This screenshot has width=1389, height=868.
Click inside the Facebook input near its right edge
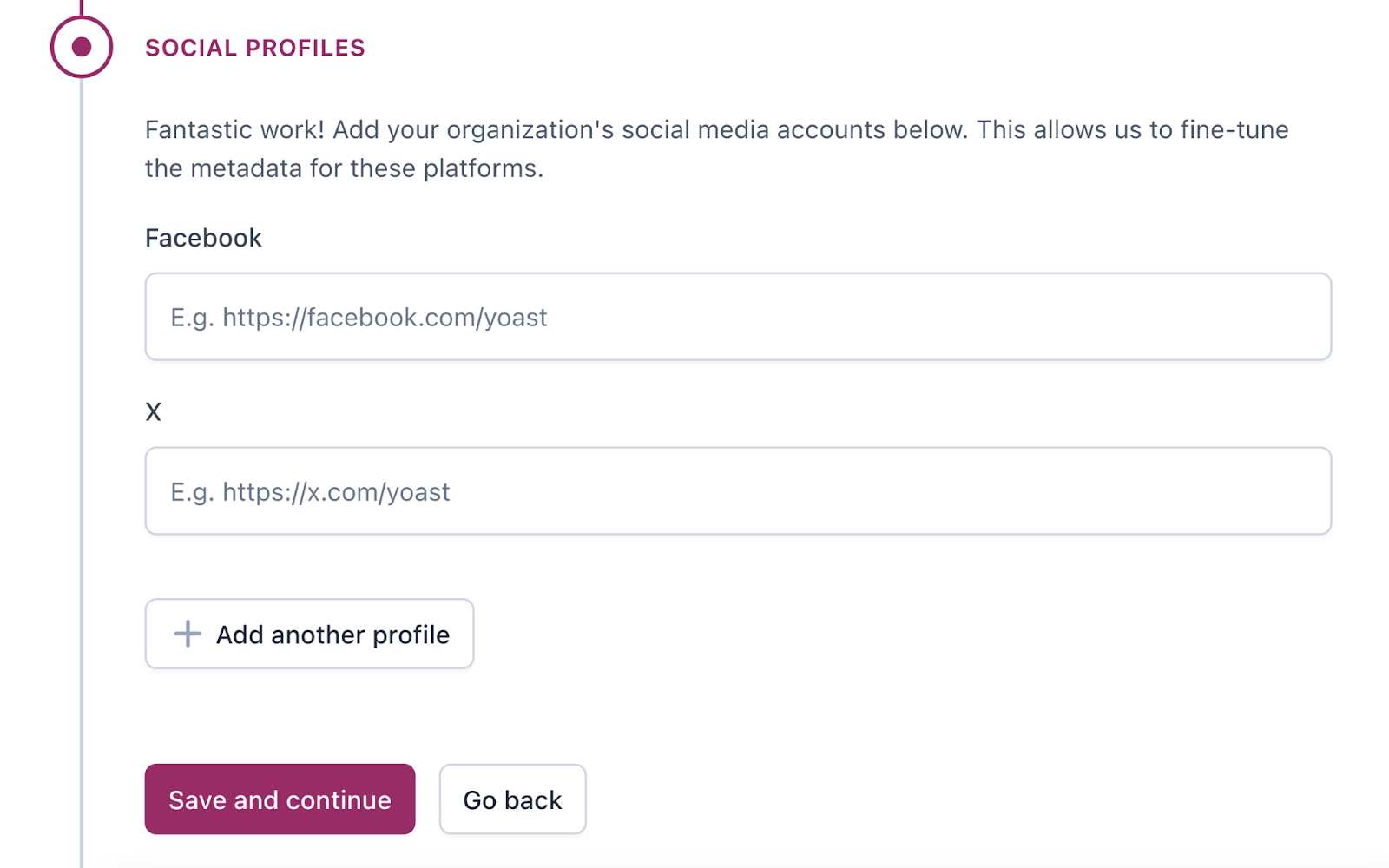1285,317
